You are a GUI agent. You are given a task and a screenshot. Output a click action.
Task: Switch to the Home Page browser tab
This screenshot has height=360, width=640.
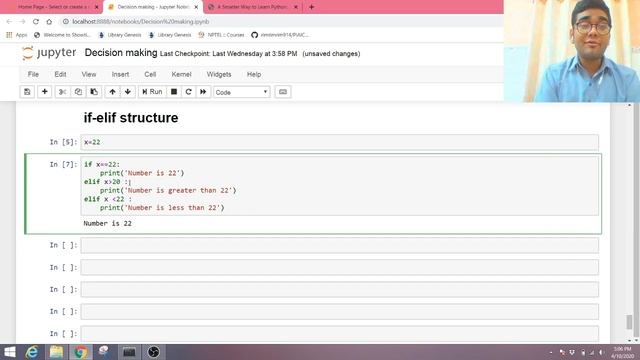53,7
